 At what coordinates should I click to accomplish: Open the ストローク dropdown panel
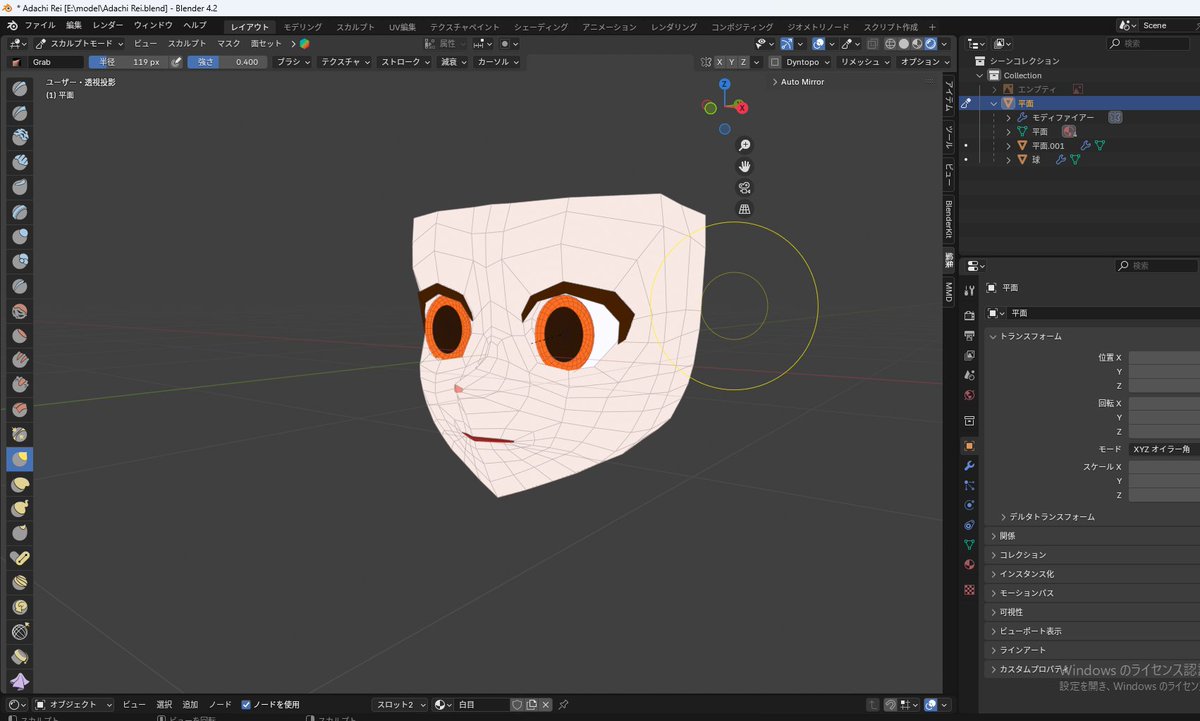405,62
